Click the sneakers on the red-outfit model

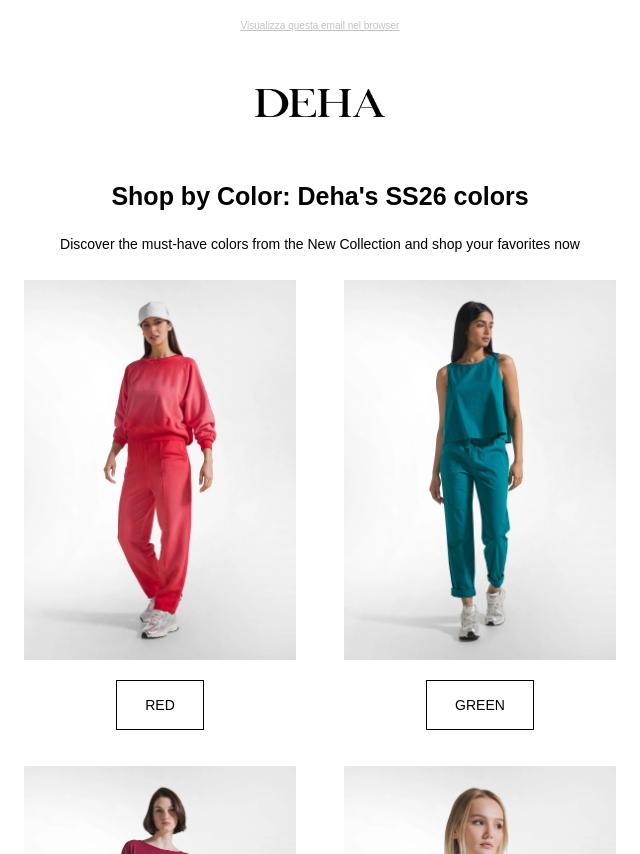157,620
